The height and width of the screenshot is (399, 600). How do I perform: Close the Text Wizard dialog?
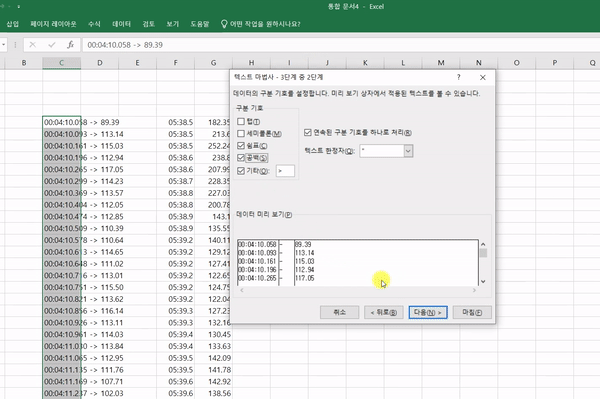(483, 77)
